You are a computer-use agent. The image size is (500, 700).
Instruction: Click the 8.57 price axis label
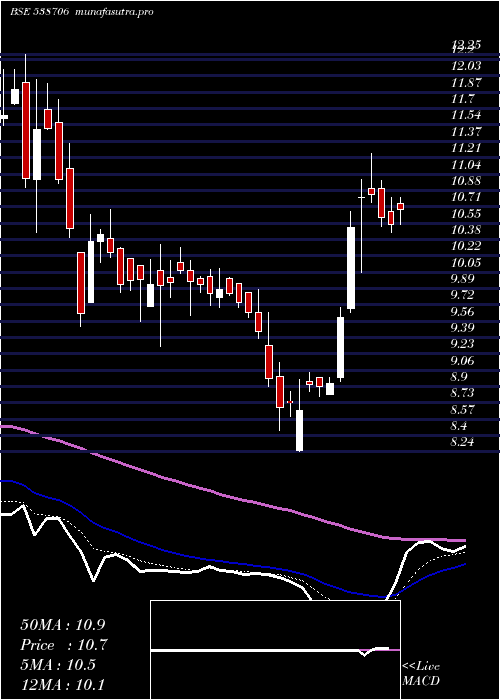[464, 409]
